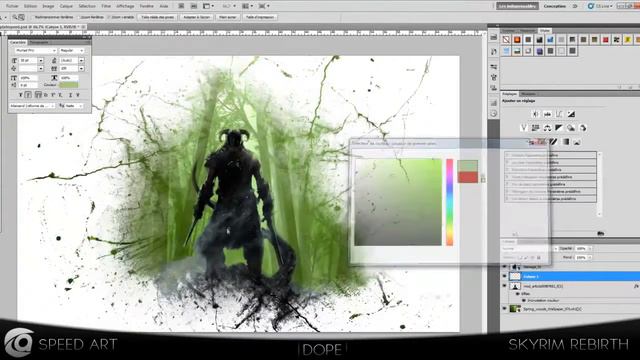Add a Levels adjustment layer

547,114
